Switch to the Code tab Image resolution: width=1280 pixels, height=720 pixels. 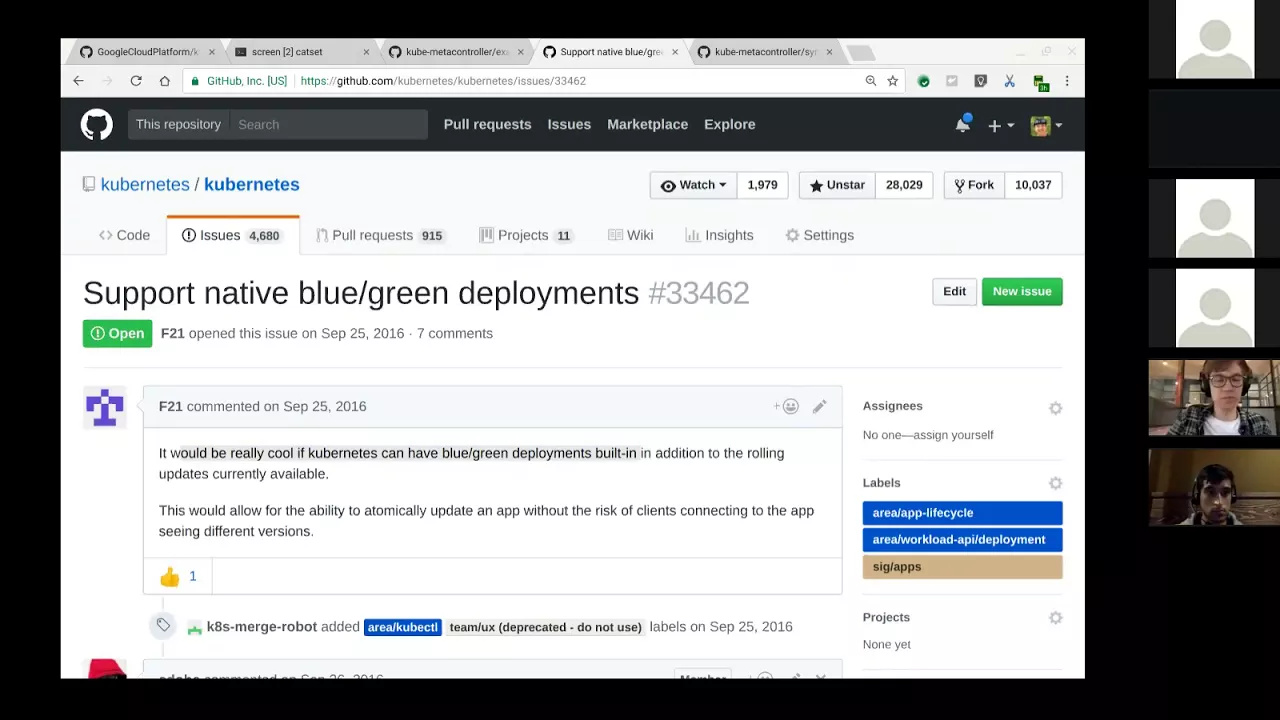pyautogui.click(x=124, y=235)
